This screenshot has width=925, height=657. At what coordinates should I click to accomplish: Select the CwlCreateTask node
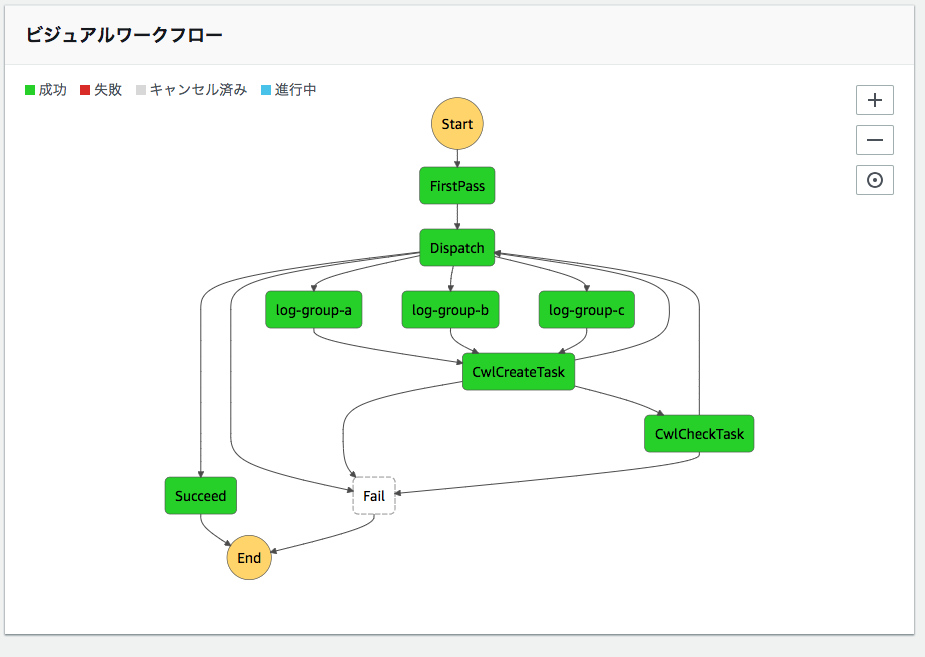pos(518,371)
